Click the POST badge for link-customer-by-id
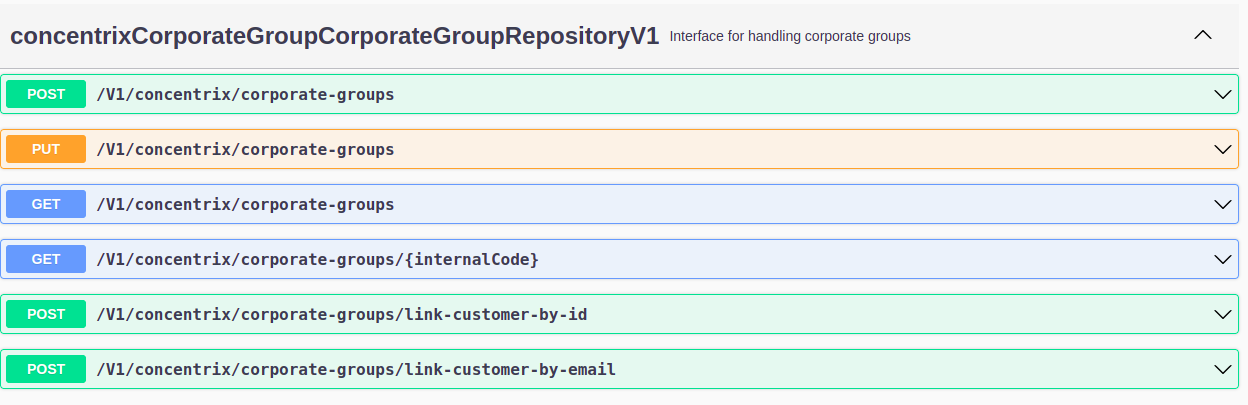The height and width of the screenshot is (405, 1248). point(46,314)
